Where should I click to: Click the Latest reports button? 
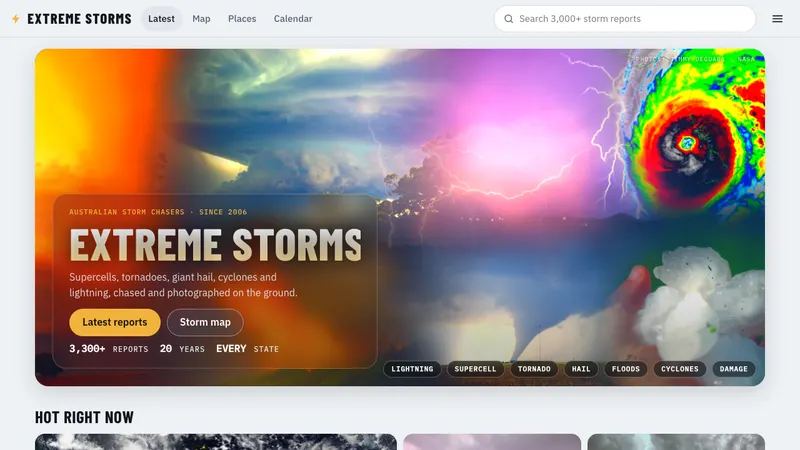tap(115, 322)
